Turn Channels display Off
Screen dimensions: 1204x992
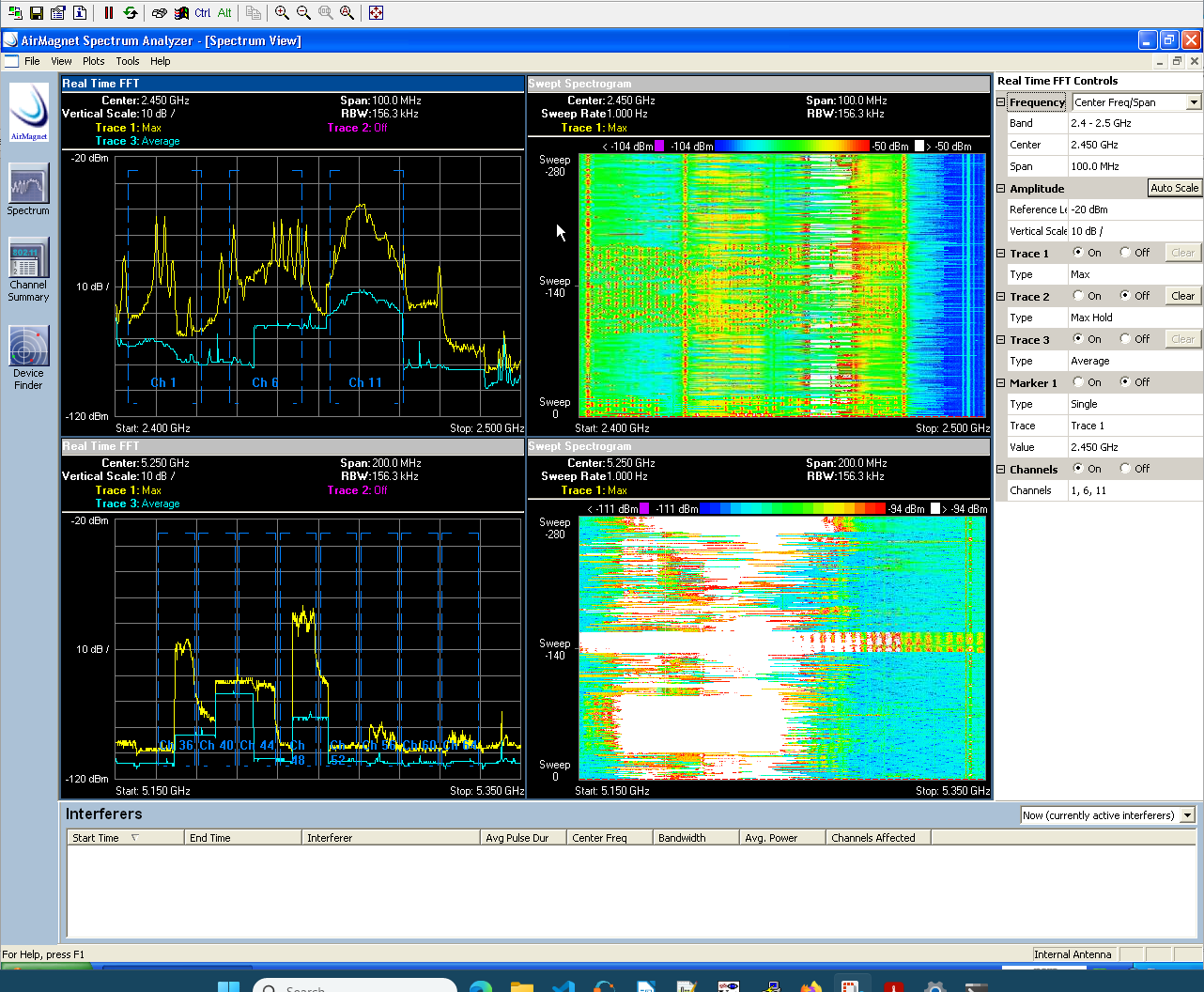point(1125,469)
